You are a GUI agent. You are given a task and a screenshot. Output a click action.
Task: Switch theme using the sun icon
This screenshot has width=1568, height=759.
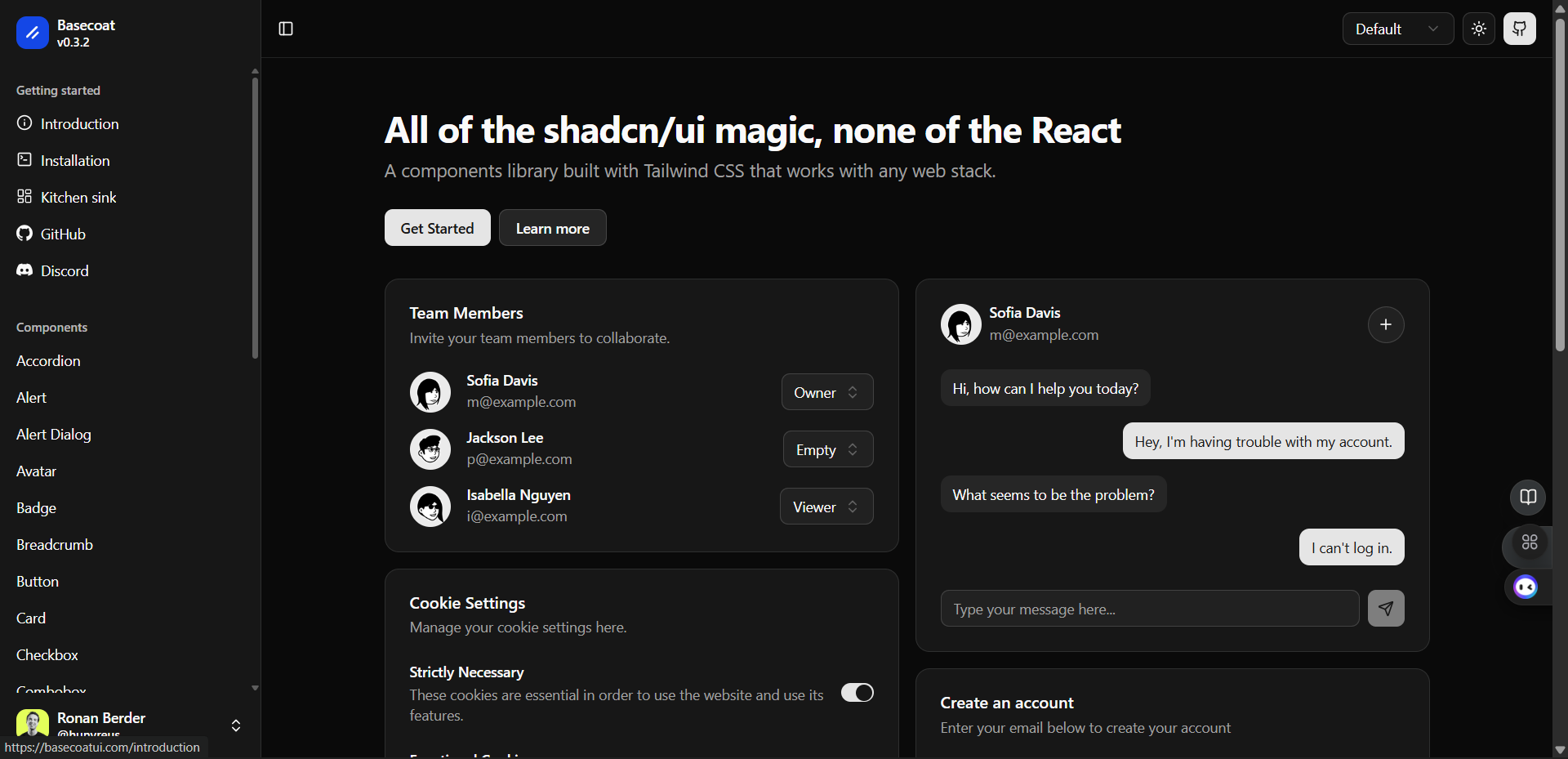(x=1479, y=29)
